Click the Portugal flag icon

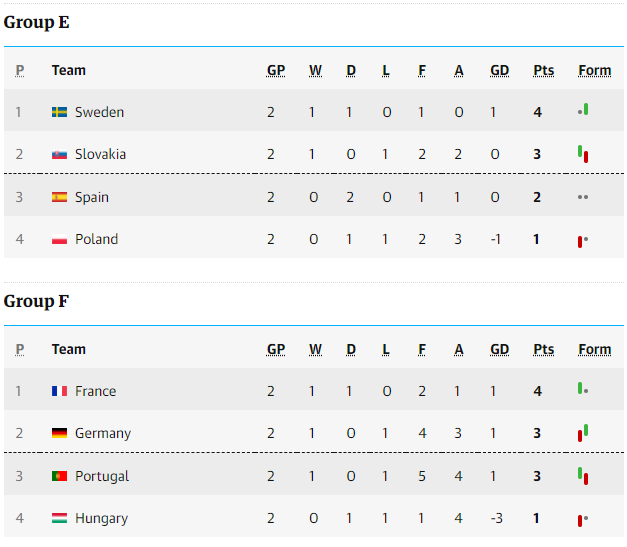coord(59,476)
